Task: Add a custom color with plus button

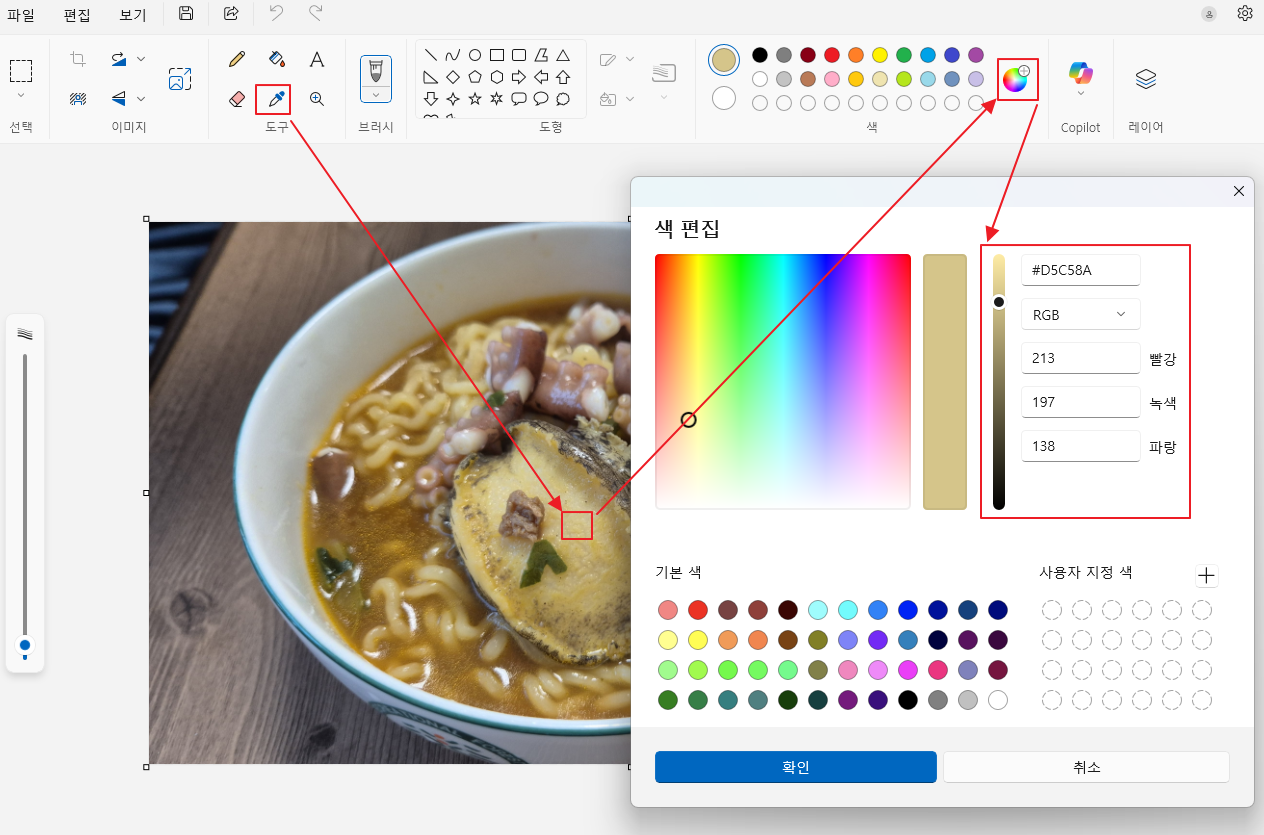Action: click(1207, 575)
